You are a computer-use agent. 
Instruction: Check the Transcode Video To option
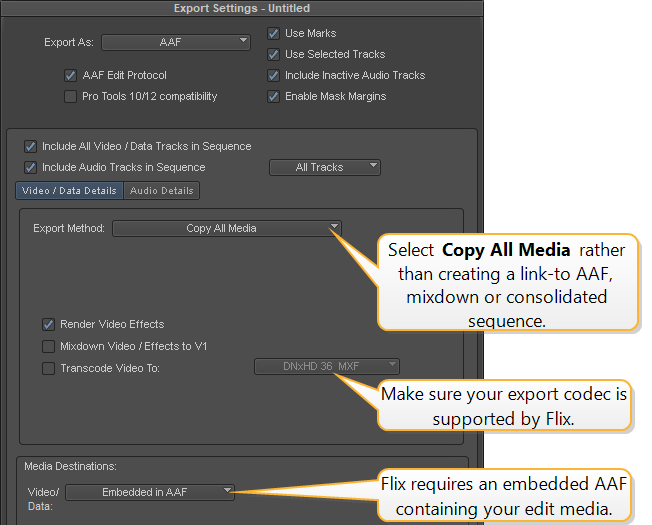[49, 367]
